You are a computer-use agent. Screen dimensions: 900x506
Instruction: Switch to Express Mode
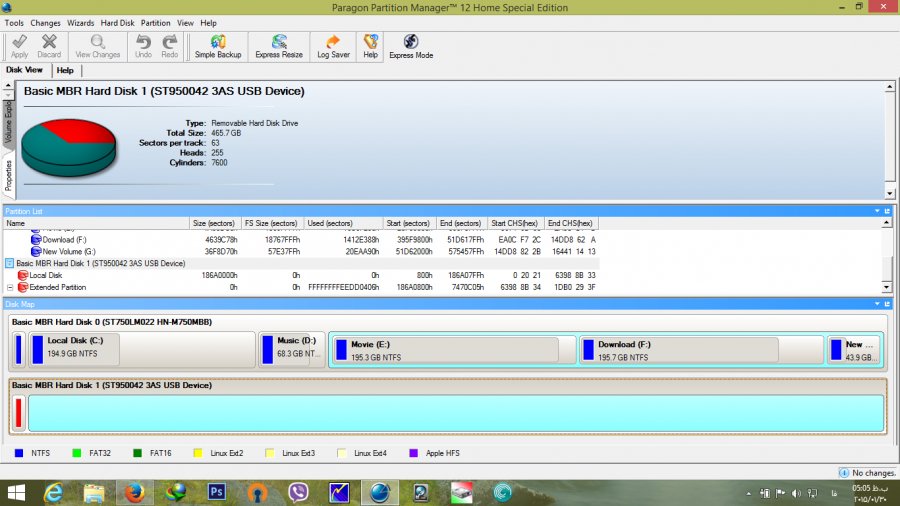pos(411,46)
